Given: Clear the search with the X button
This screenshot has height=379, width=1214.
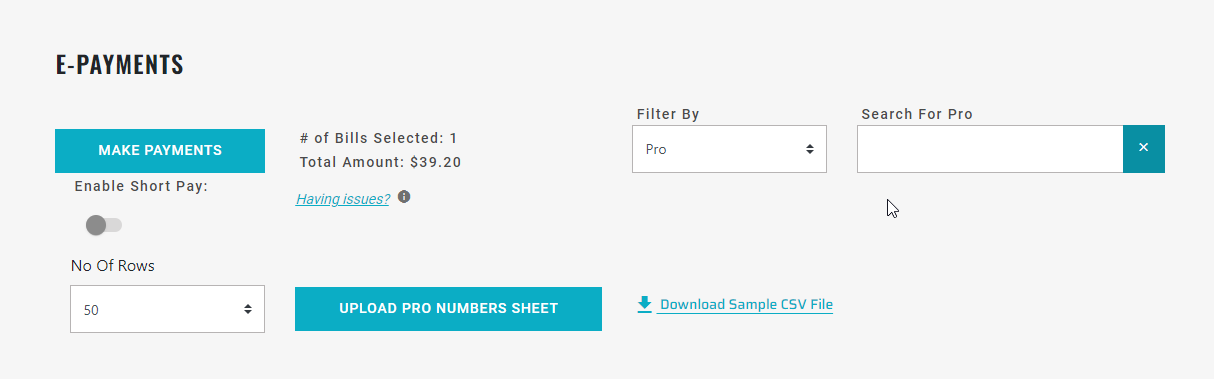Looking at the screenshot, I should 1144,148.
